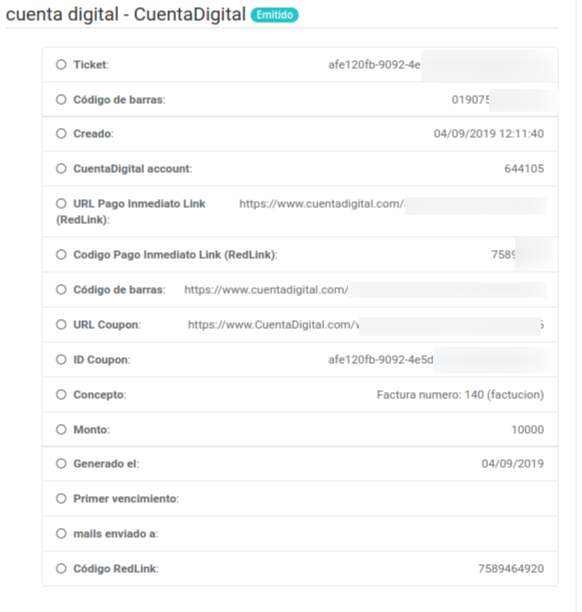Click the Emitido status badge
This screenshot has height=612, width=582.
(x=274, y=15)
